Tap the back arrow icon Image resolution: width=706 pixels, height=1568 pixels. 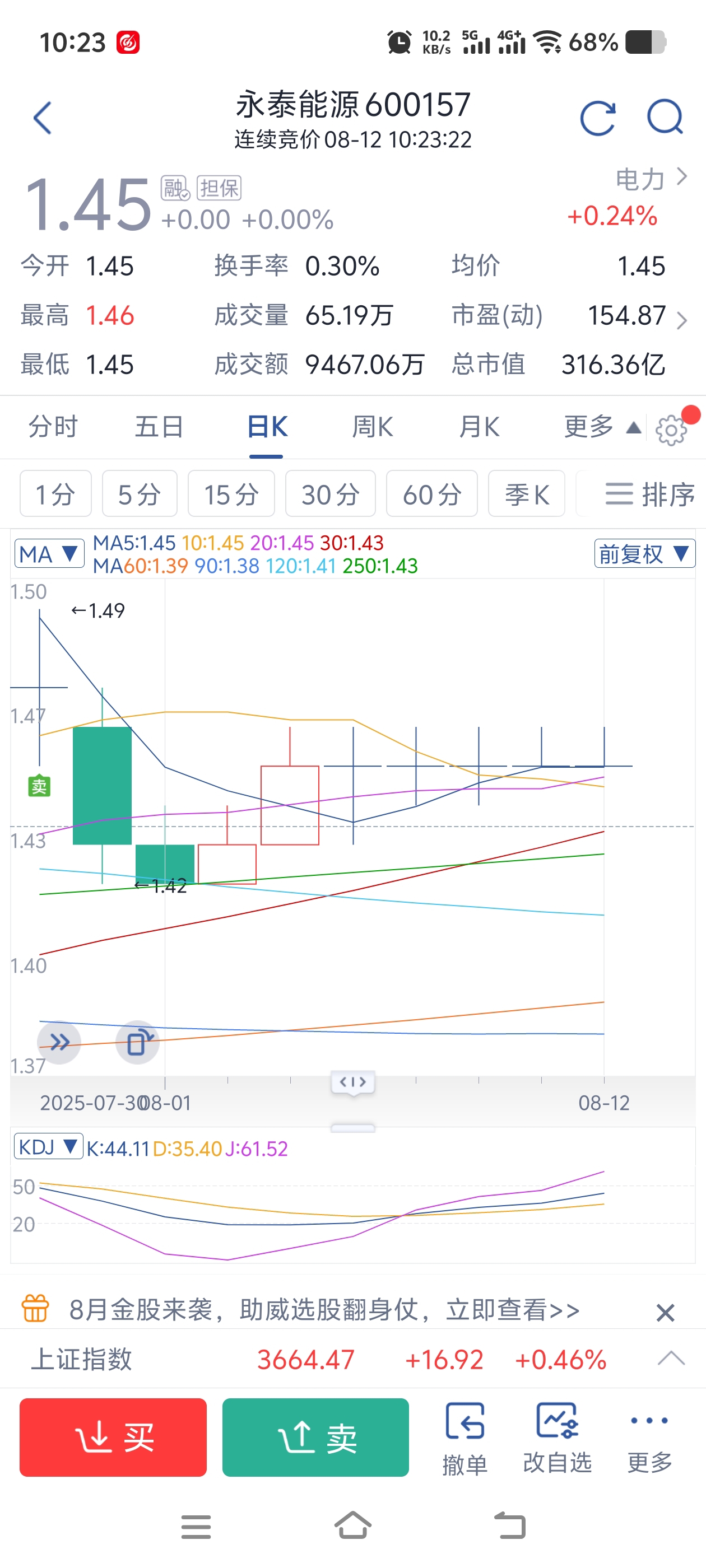pos(43,118)
